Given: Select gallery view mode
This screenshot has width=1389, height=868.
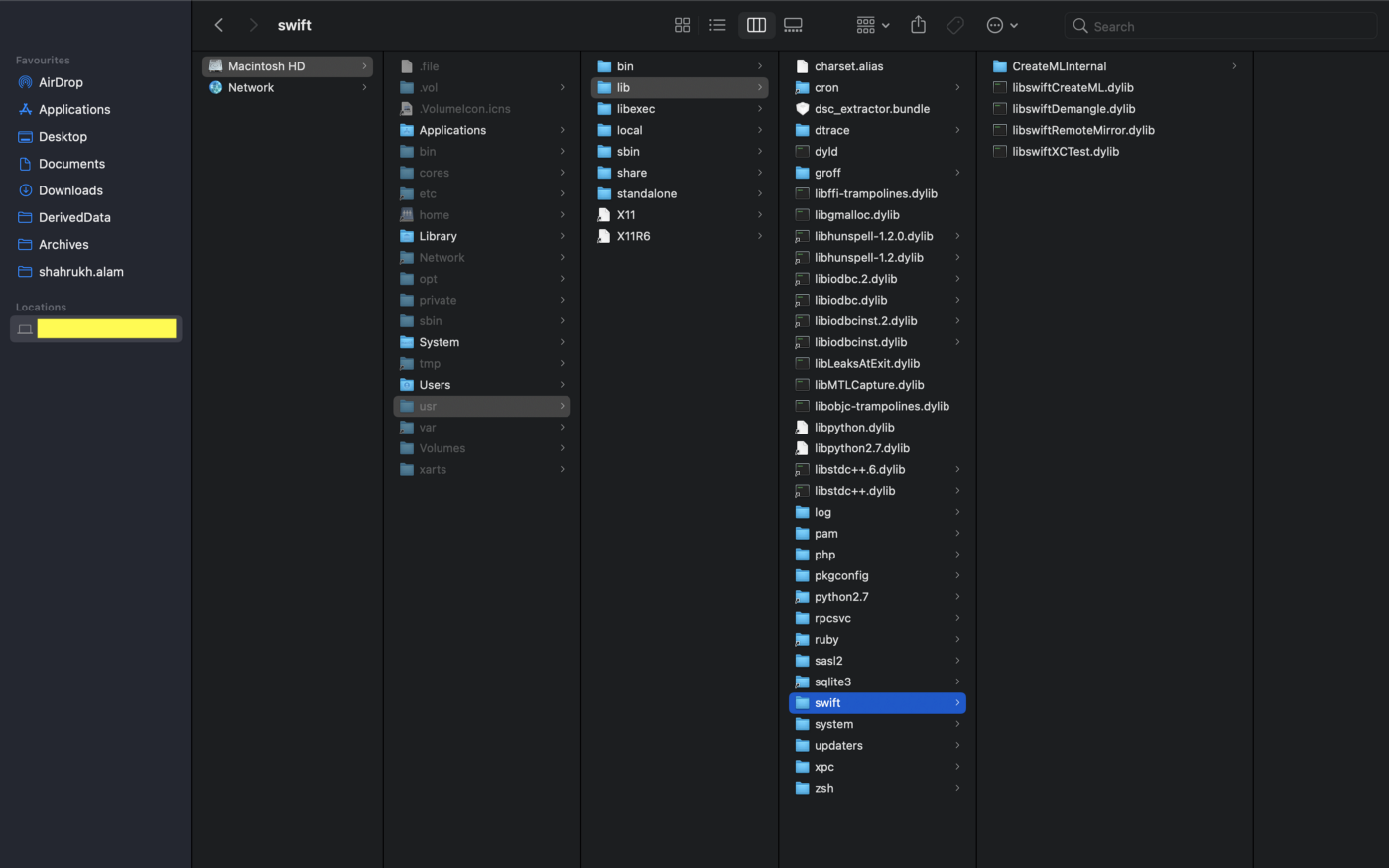Looking at the screenshot, I should (x=793, y=24).
